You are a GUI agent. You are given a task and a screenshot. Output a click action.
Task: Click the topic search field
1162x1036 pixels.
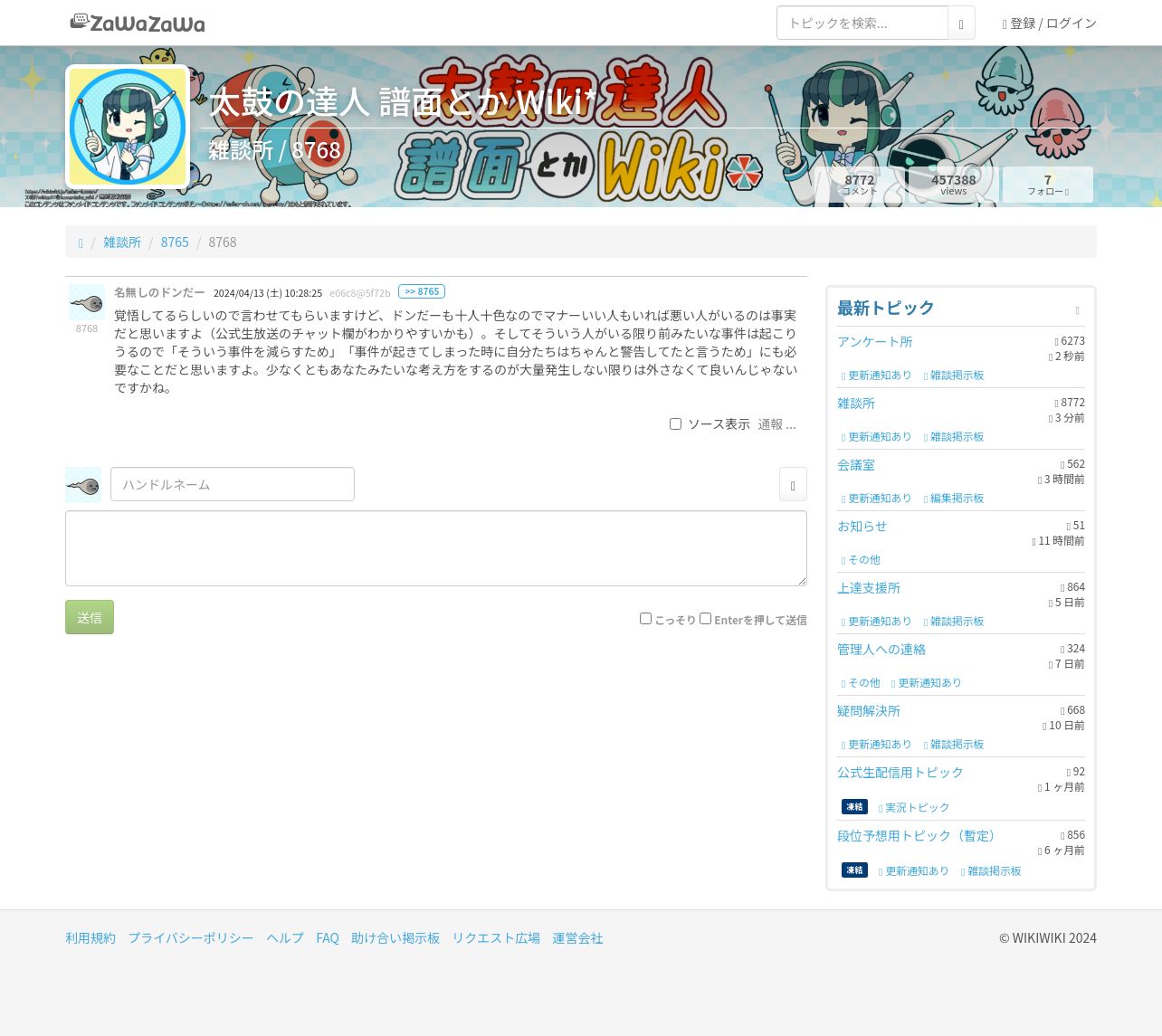pos(862,23)
